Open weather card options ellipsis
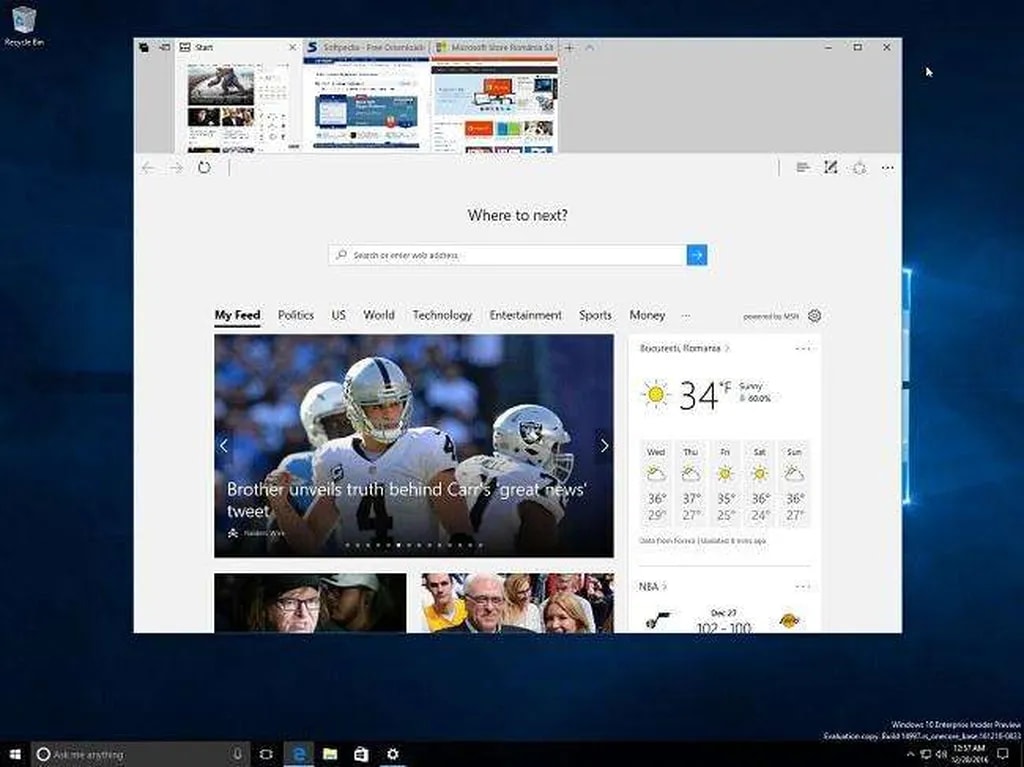The image size is (1024, 767). coord(802,349)
